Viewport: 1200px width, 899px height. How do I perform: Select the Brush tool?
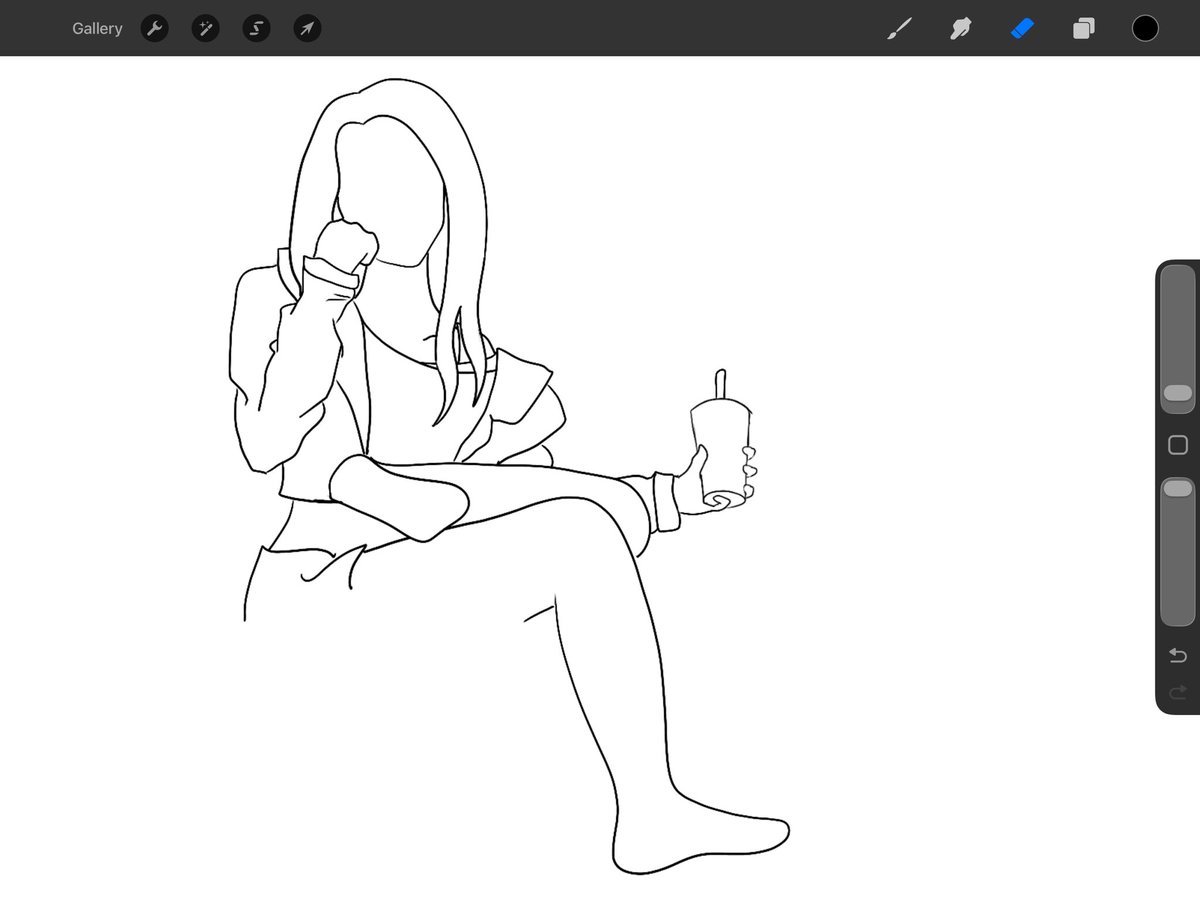click(899, 28)
